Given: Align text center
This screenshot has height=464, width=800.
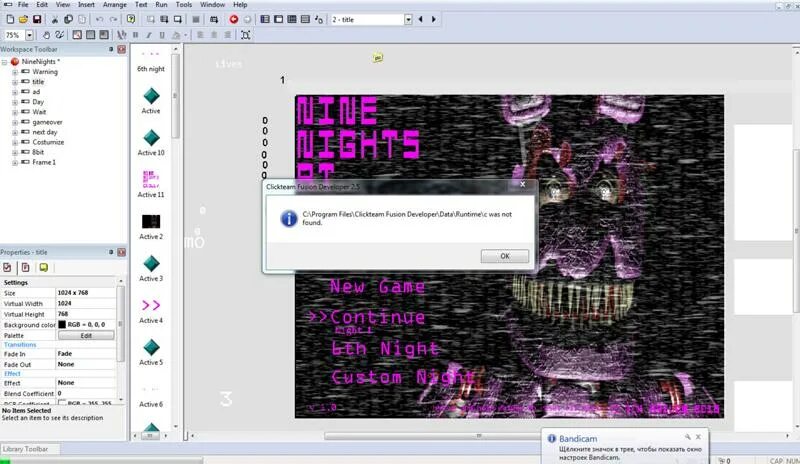Looking at the screenshot, I should (x=214, y=35).
